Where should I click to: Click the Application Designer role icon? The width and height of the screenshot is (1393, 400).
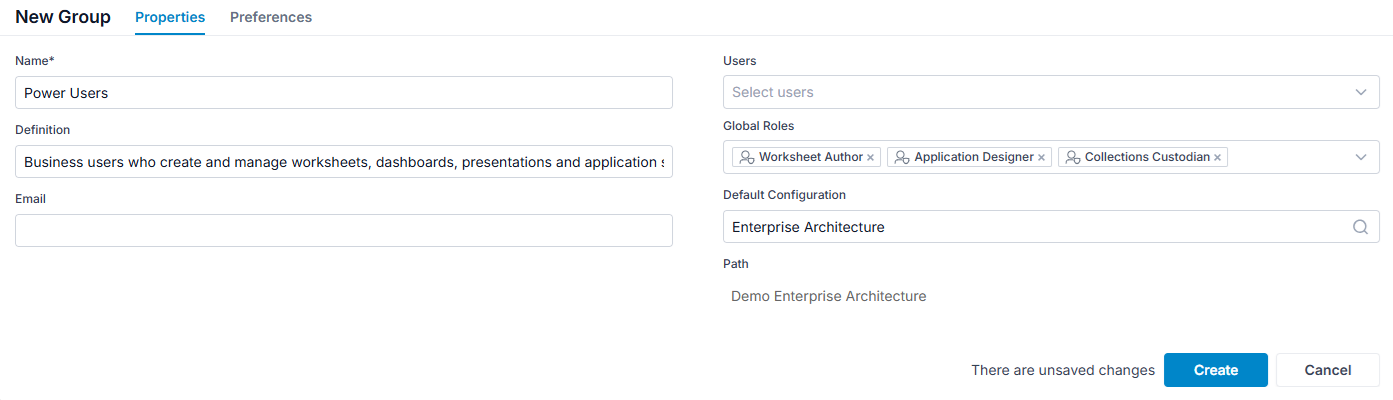coord(902,157)
